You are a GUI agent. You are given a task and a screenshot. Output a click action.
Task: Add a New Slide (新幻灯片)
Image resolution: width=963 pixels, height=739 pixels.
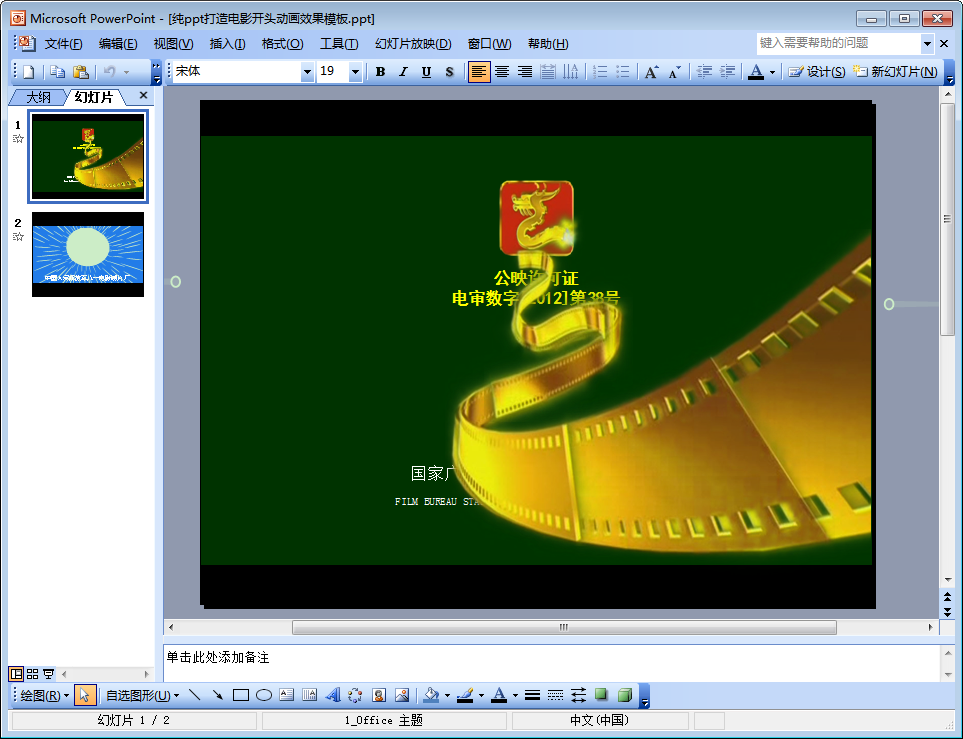[895, 72]
